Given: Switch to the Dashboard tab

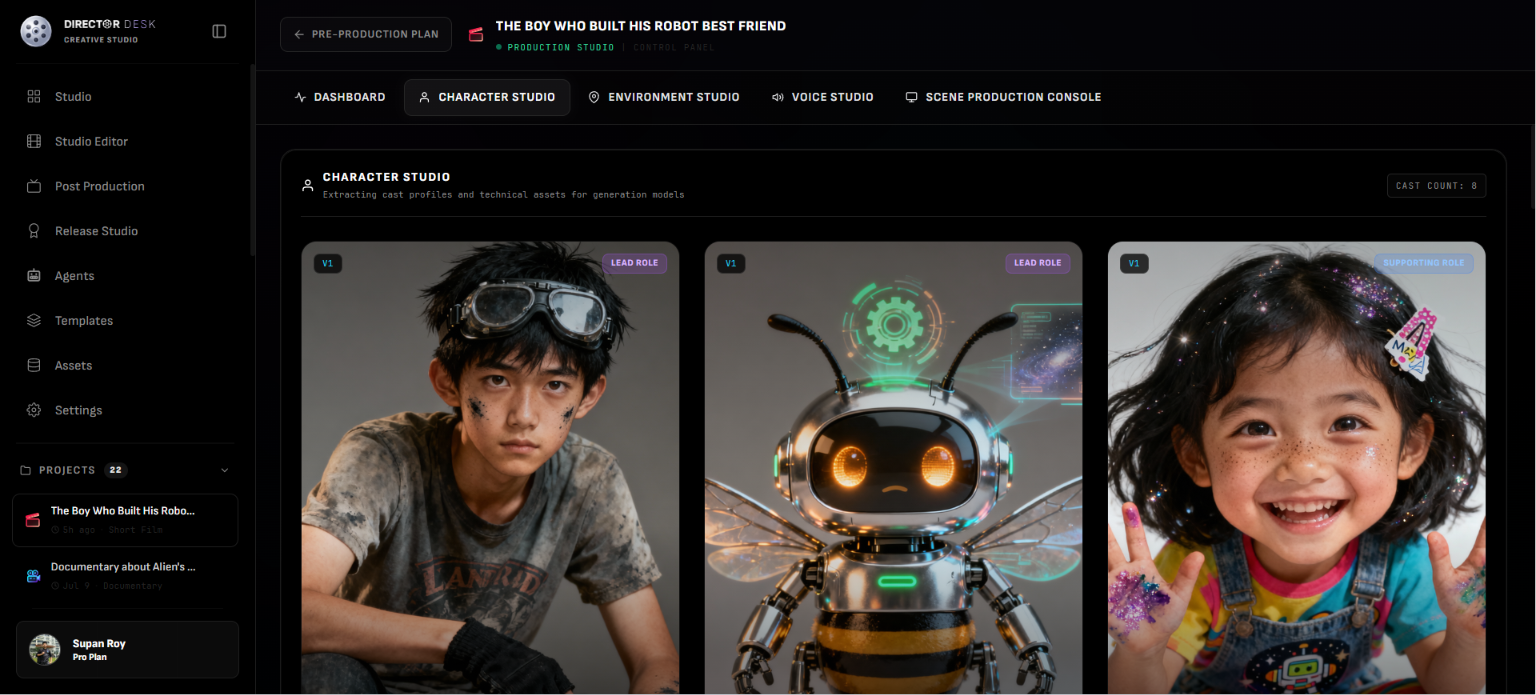Looking at the screenshot, I should tap(340, 97).
